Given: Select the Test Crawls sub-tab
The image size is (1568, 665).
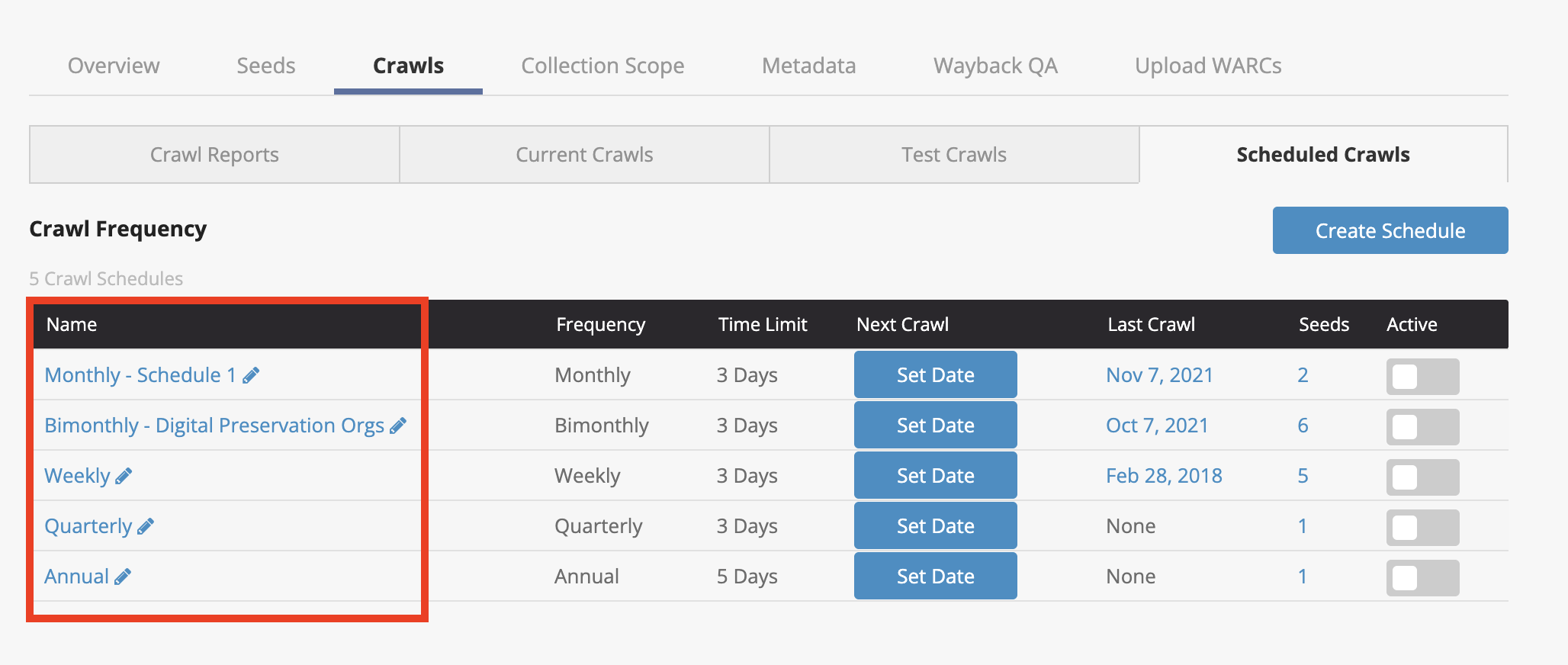Looking at the screenshot, I should 954,155.
